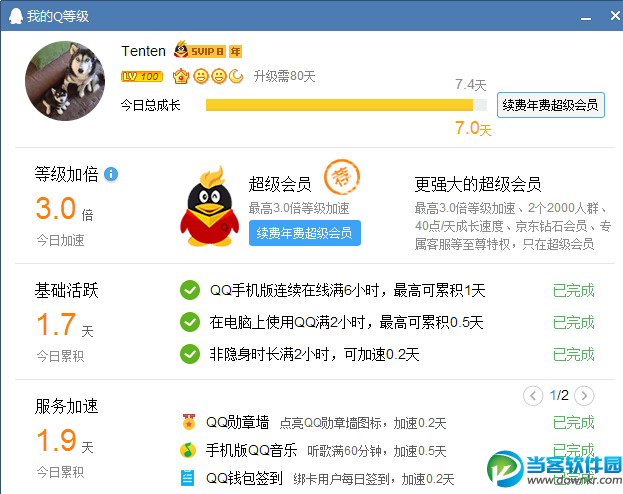Click the 今日总成长 yellow progress bar
The image size is (623, 494).
pyautogui.click(x=346, y=105)
